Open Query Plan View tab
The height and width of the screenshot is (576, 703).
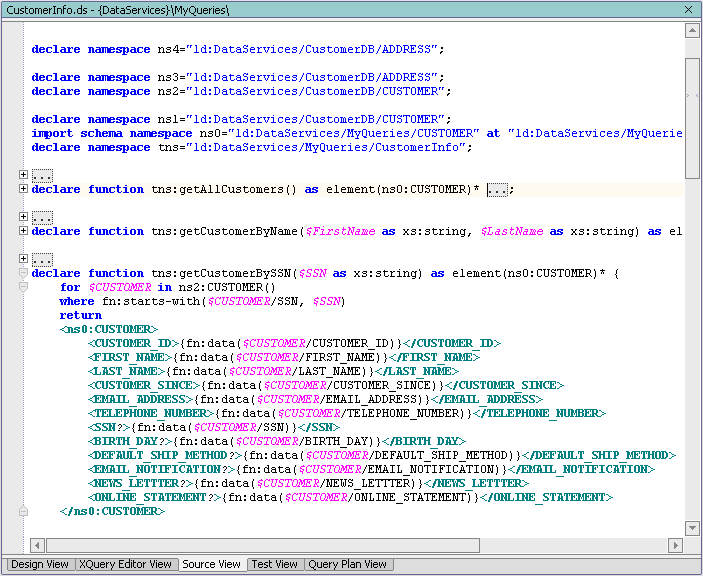pyautogui.click(x=347, y=564)
